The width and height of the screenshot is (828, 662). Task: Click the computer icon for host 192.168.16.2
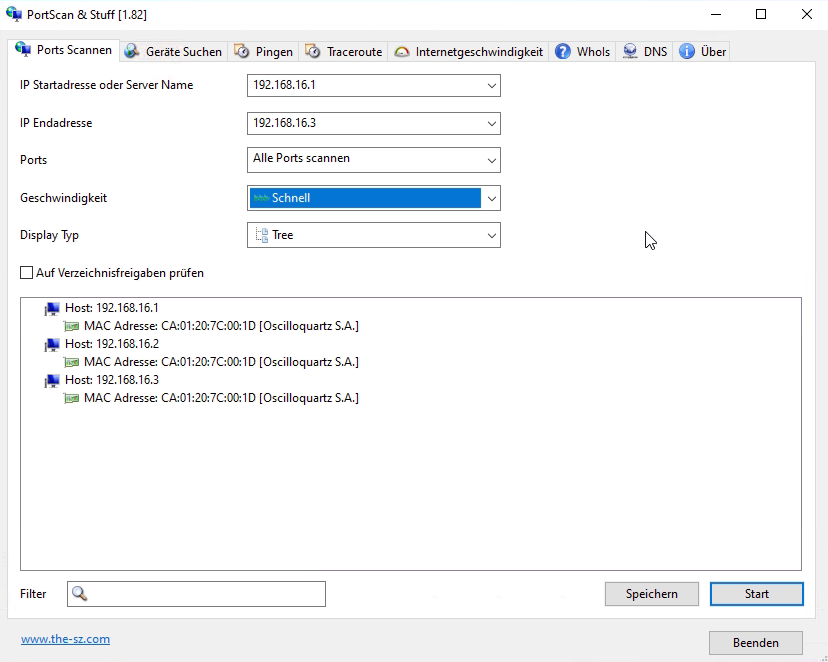[x=52, y=344]
